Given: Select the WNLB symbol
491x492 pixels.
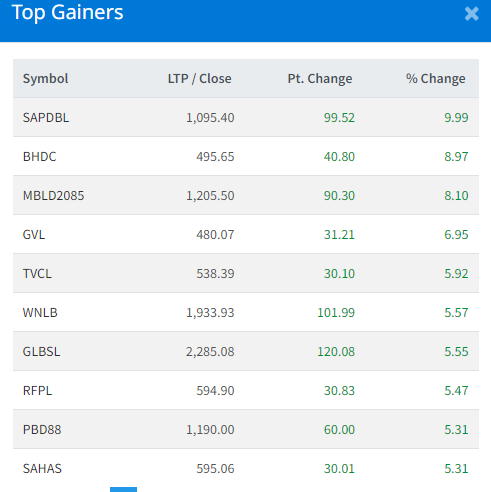Looking at the screenshot, I should [x=40, y=313].
